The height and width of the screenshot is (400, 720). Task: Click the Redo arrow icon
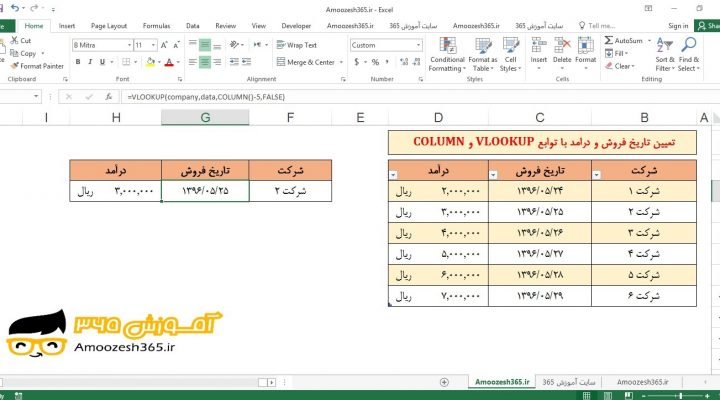34,8
